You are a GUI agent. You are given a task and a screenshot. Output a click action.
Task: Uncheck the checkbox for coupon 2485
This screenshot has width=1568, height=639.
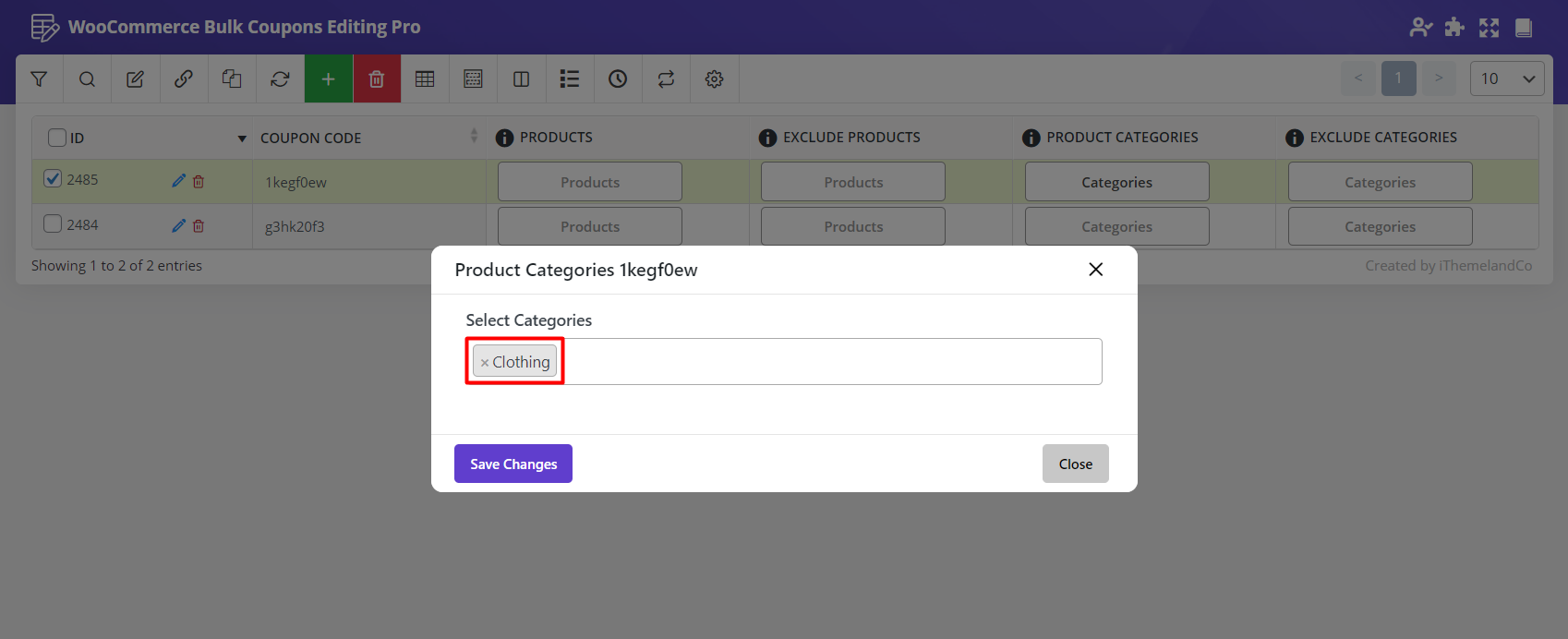point(54,179)
